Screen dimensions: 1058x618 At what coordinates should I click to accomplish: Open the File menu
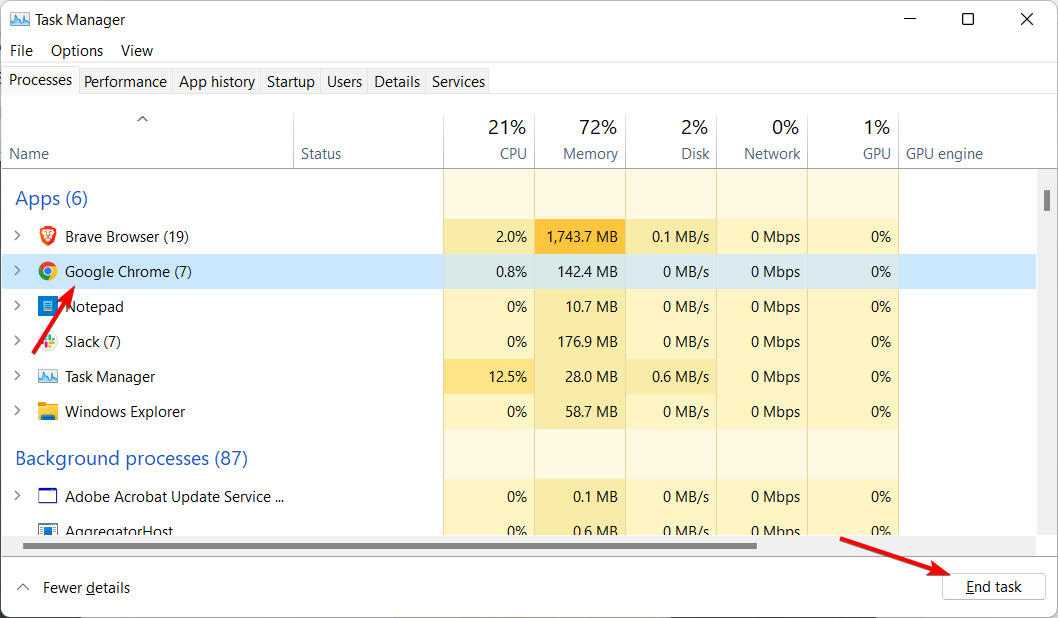(22, 51)
